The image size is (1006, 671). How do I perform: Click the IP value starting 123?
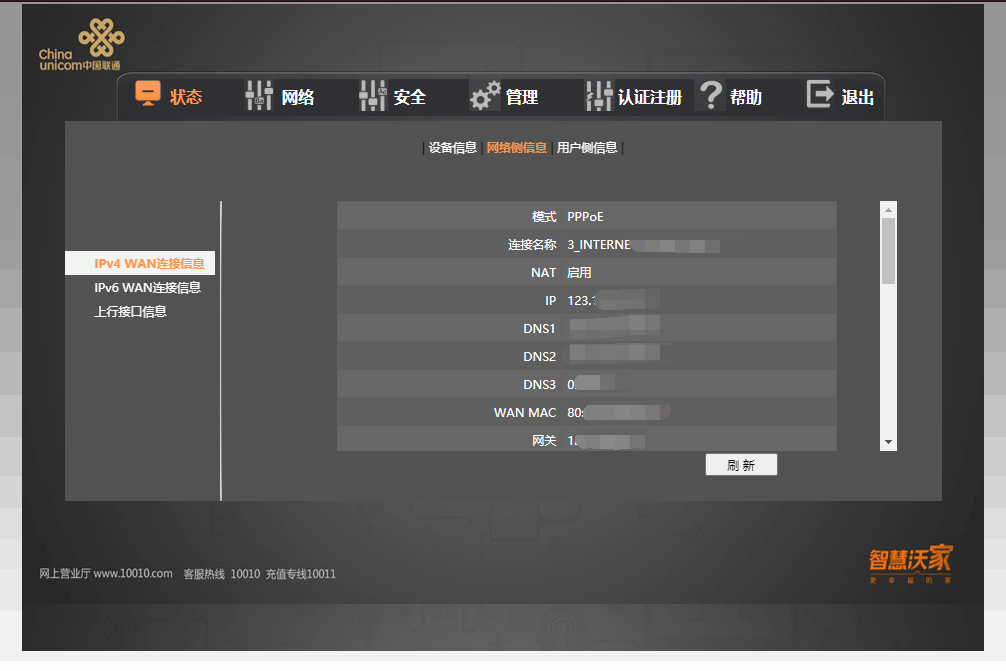pyautogui.click(x=581, y=300)
